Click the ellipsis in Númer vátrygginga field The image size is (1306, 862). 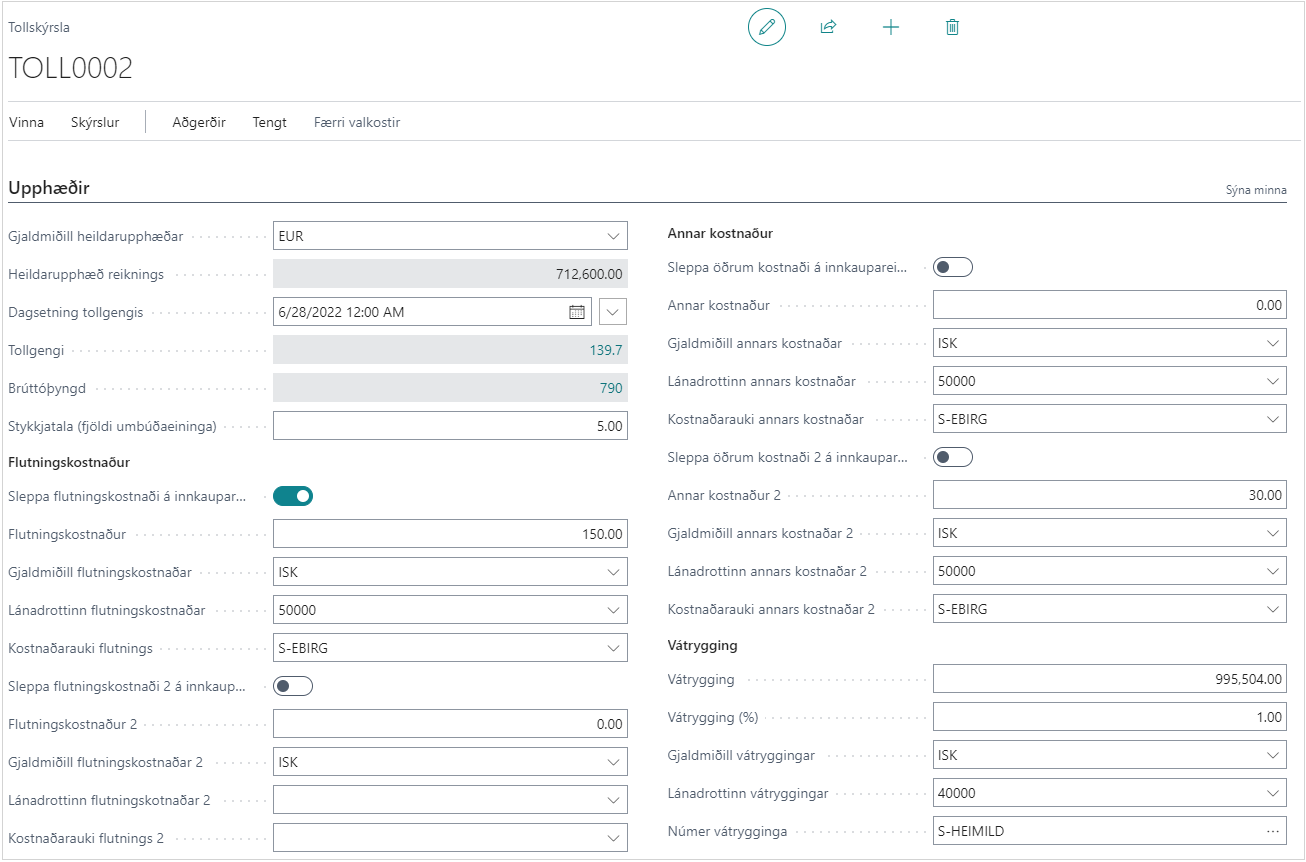point(1272,831)
